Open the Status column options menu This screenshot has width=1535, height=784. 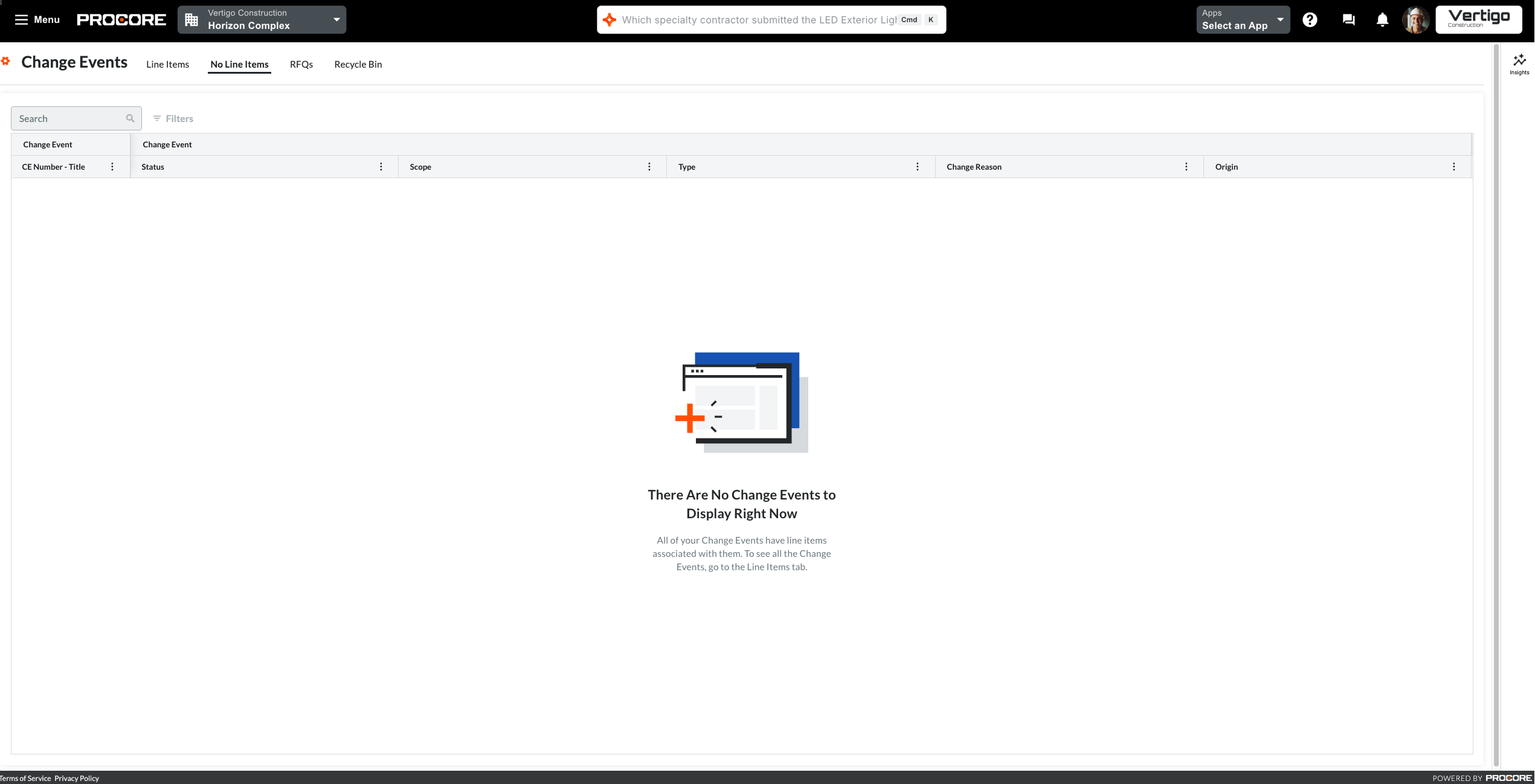[x=381, y=166]
